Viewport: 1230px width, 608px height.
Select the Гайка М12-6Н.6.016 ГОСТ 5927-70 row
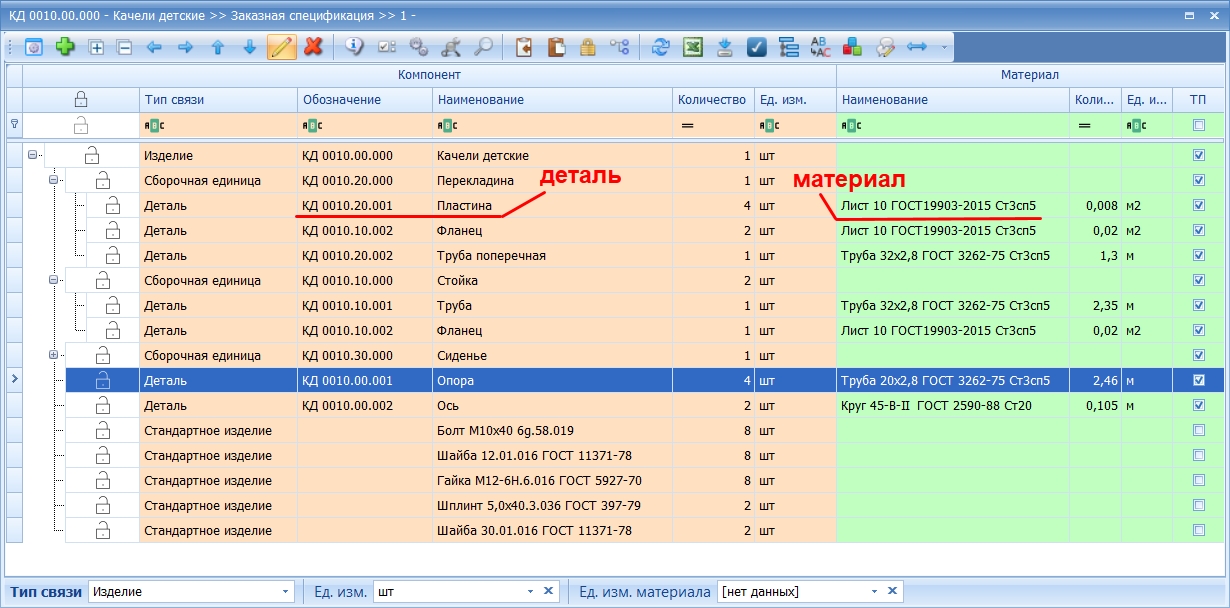click(x=614, y=480)
